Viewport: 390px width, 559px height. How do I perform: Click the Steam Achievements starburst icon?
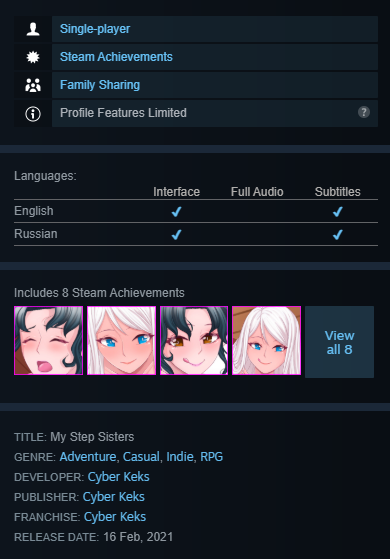pos(33,57)
